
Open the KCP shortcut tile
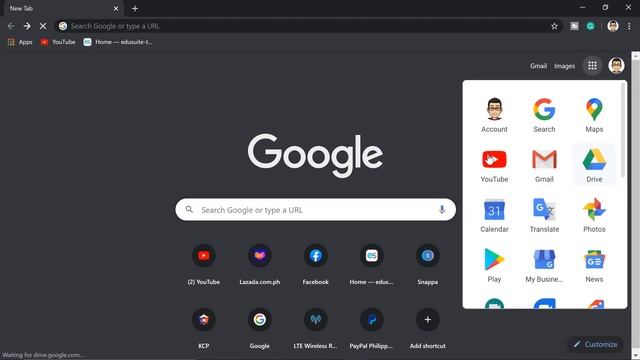(204, 328)
